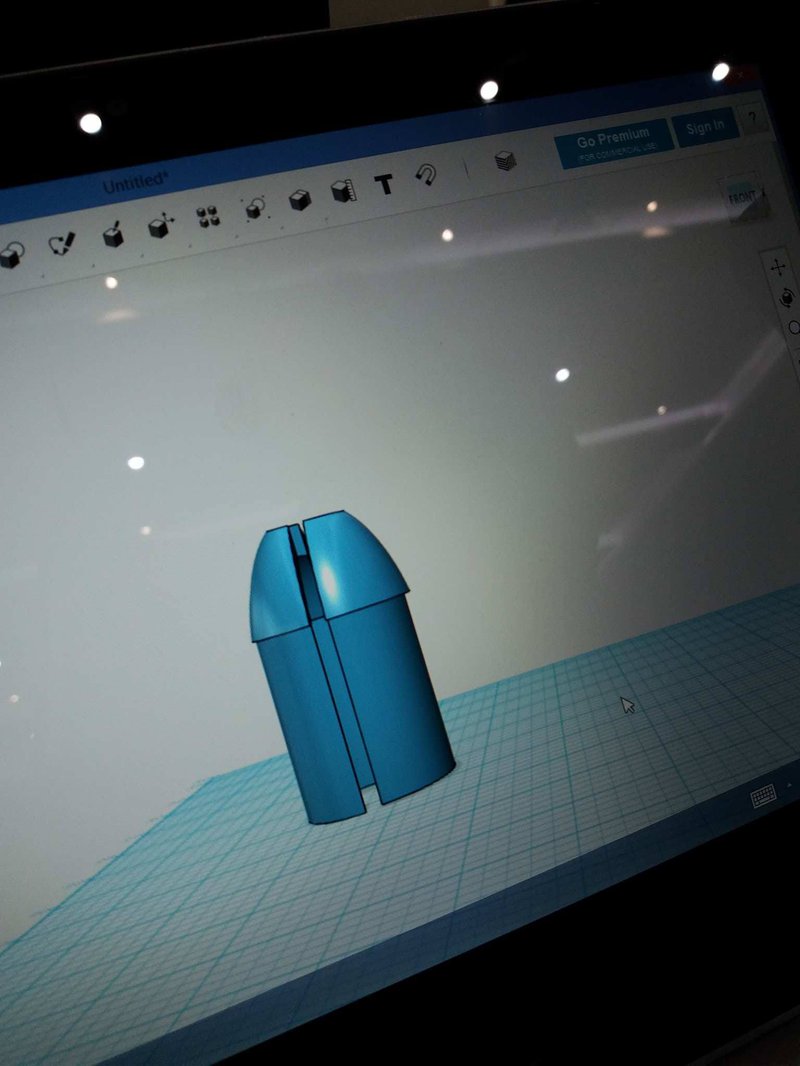Image resolution: width=800 pixels, height=1066 pixels.
Task: Toggle the Snap magnet tool
Action: [x=427, y=176]
